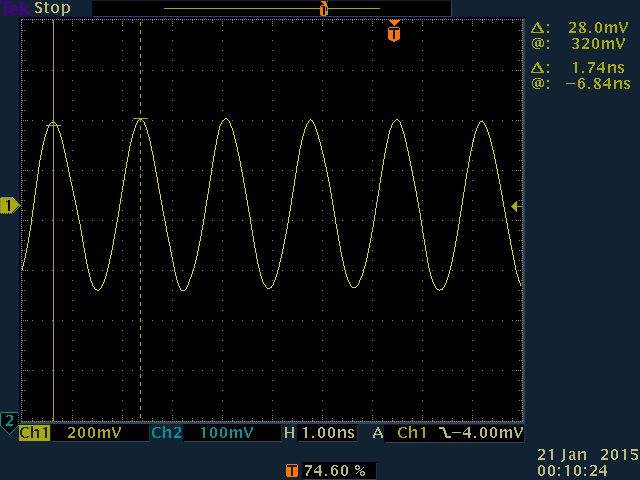Click the falling edge trigger slope icon

(x=440, y=434)
